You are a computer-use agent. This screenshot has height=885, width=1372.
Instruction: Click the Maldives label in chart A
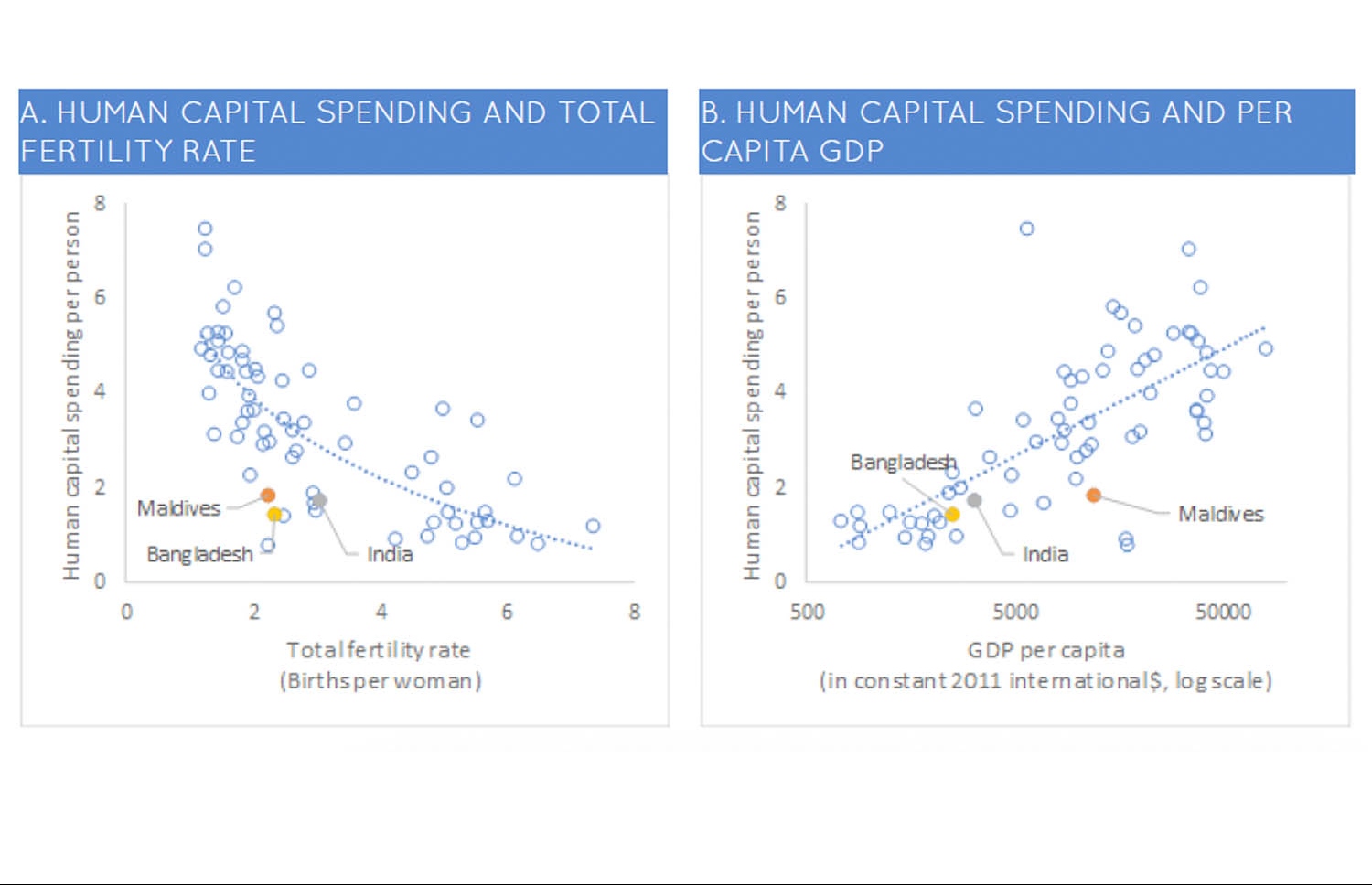click(x=178, y=508)
